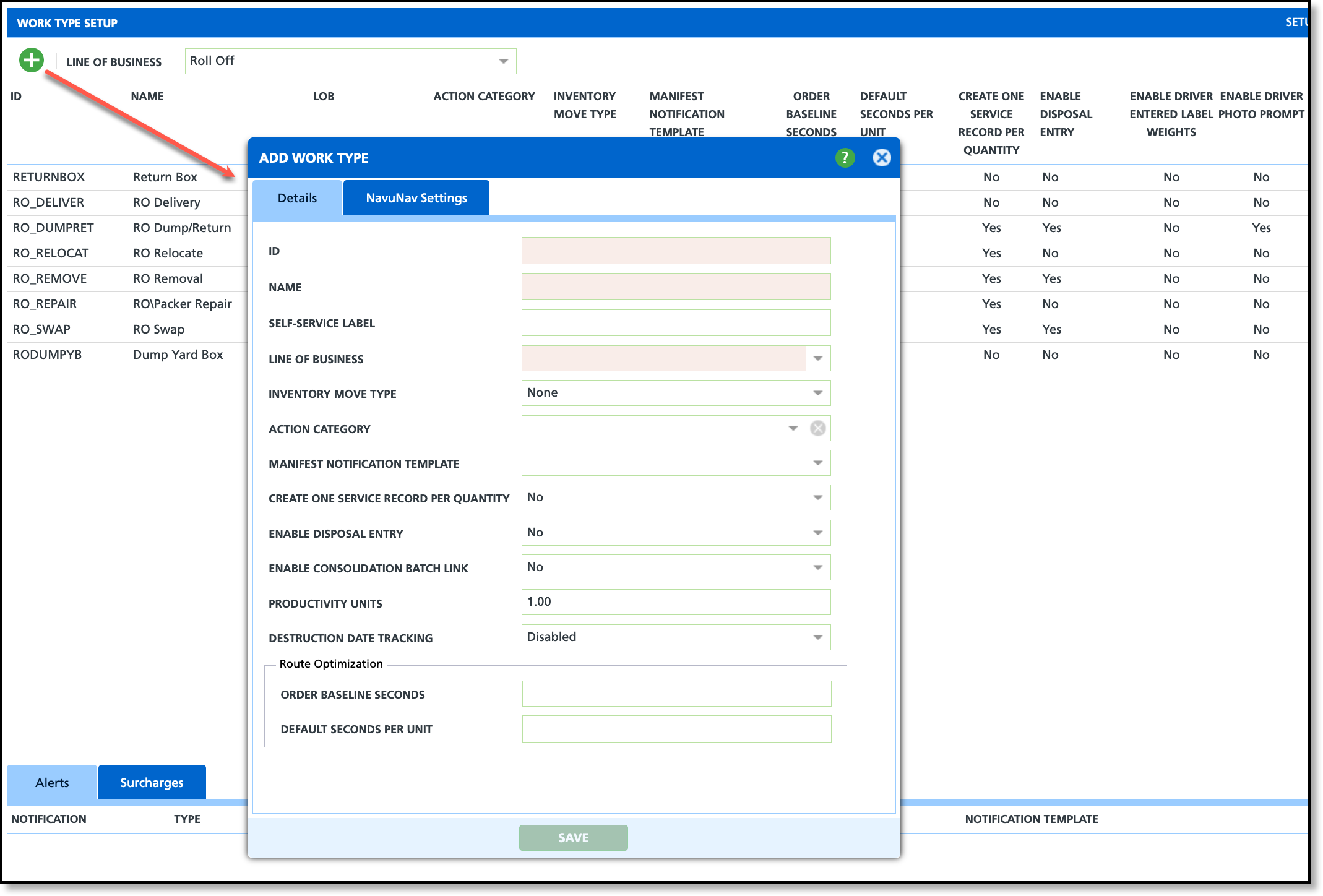
Task: Close the Add Work Type dialog
Action: point(882,158)
